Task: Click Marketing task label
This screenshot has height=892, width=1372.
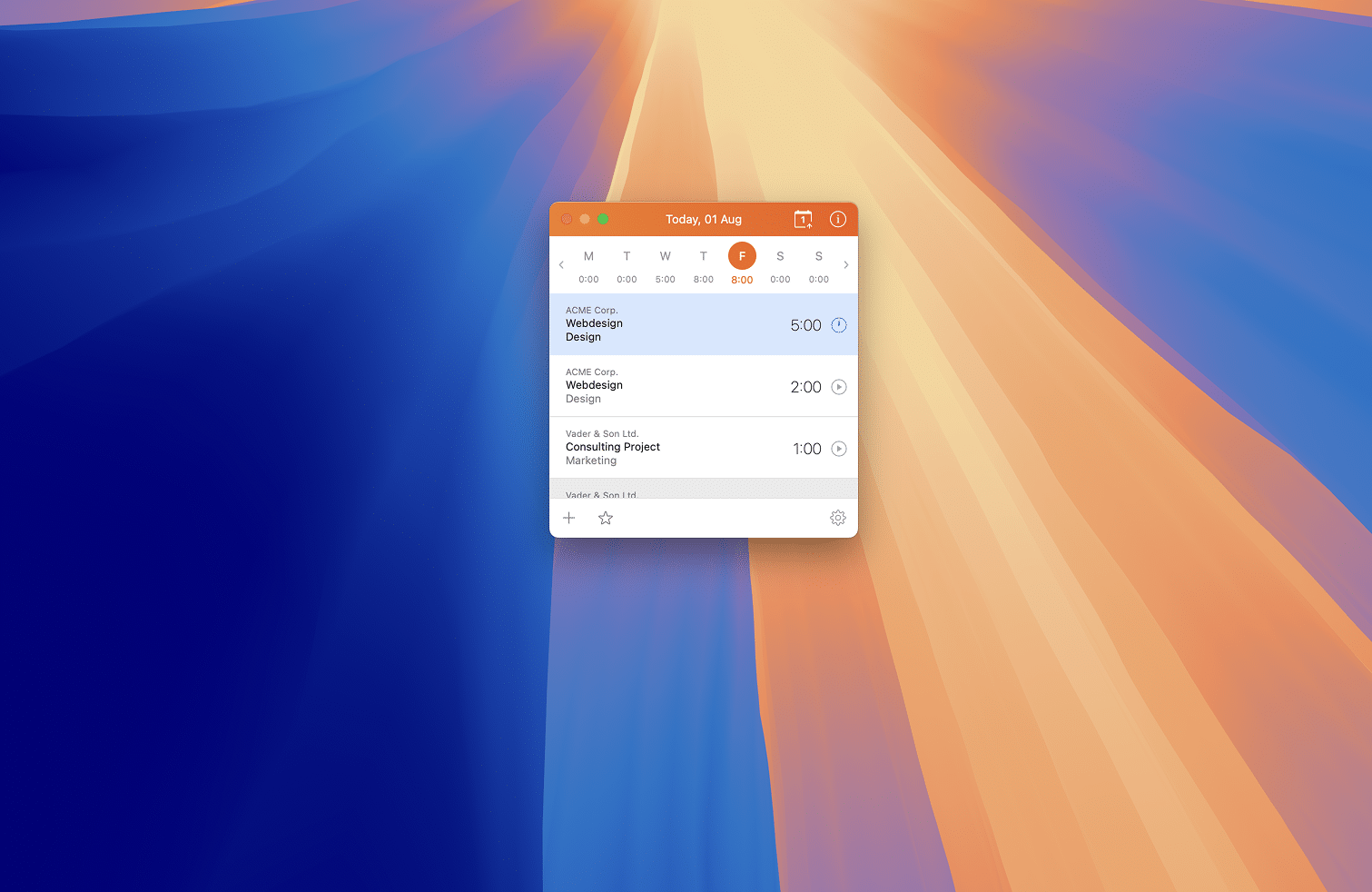Action: coord(591,461)
